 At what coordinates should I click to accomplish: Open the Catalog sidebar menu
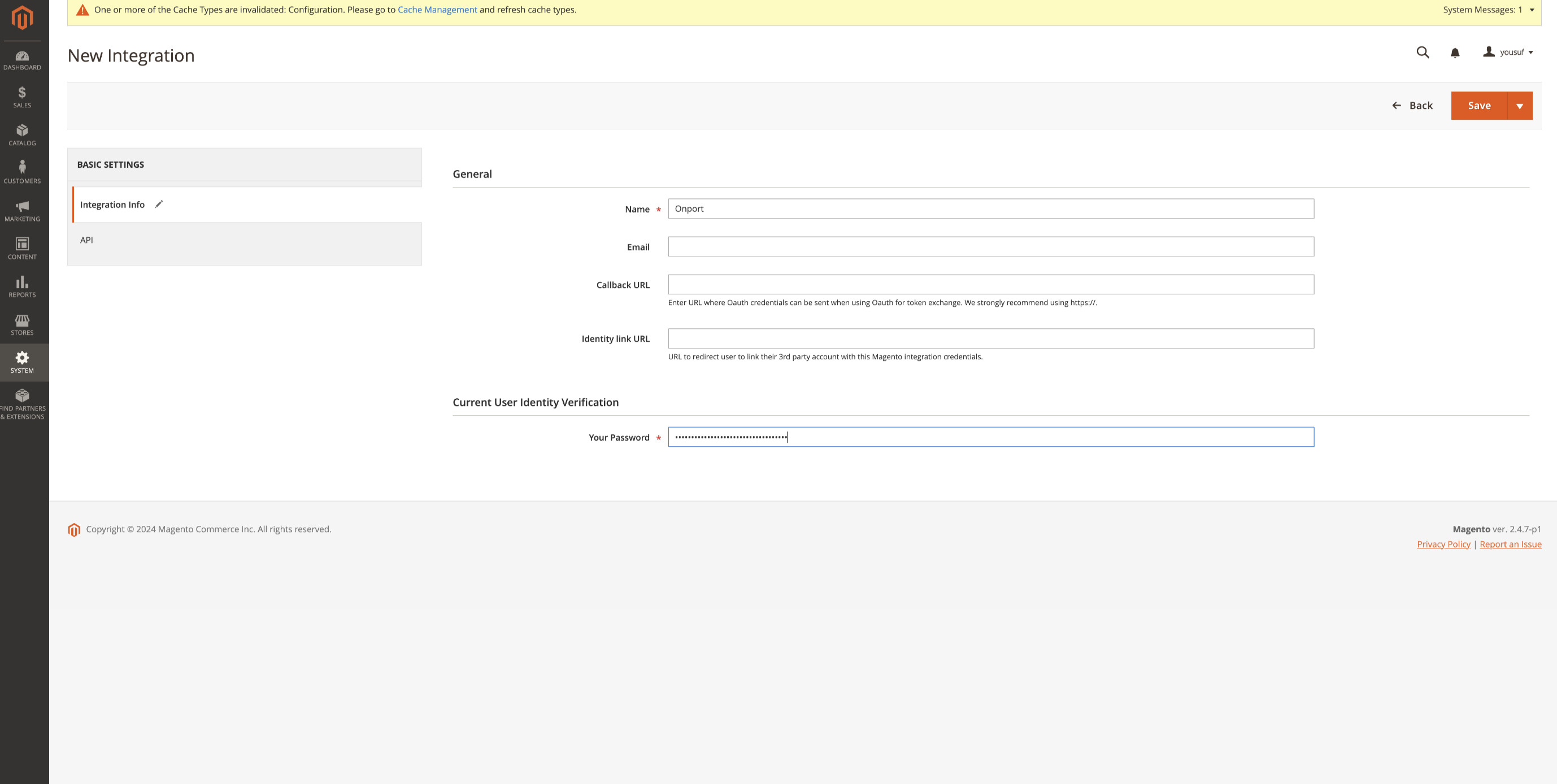[23, 136]
